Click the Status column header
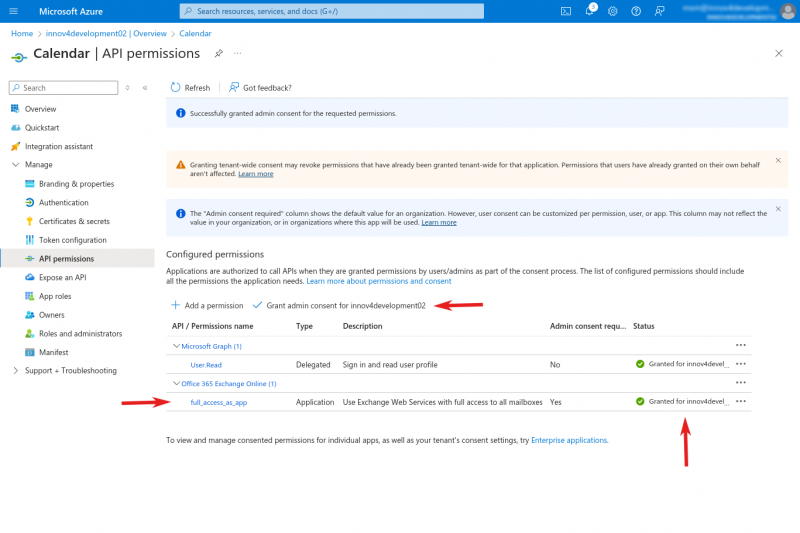The height and width of the screenshot is (533, 800). [643, 326]
